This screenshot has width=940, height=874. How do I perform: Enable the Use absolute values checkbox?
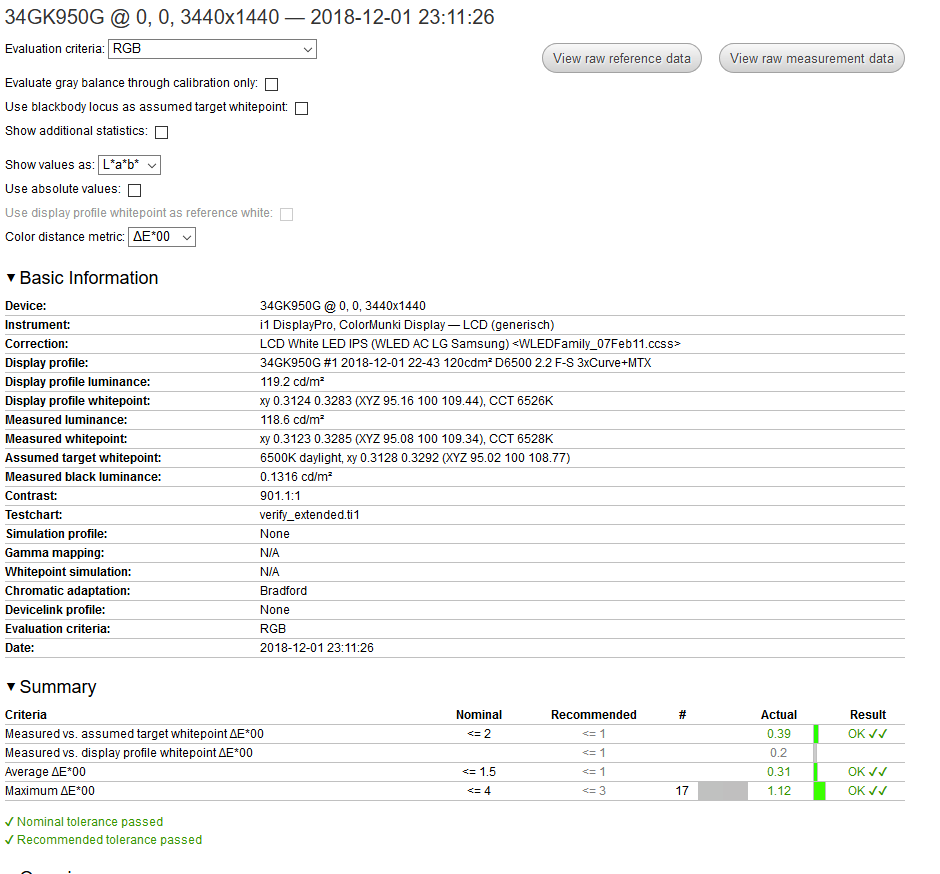[x=134, y=190]
